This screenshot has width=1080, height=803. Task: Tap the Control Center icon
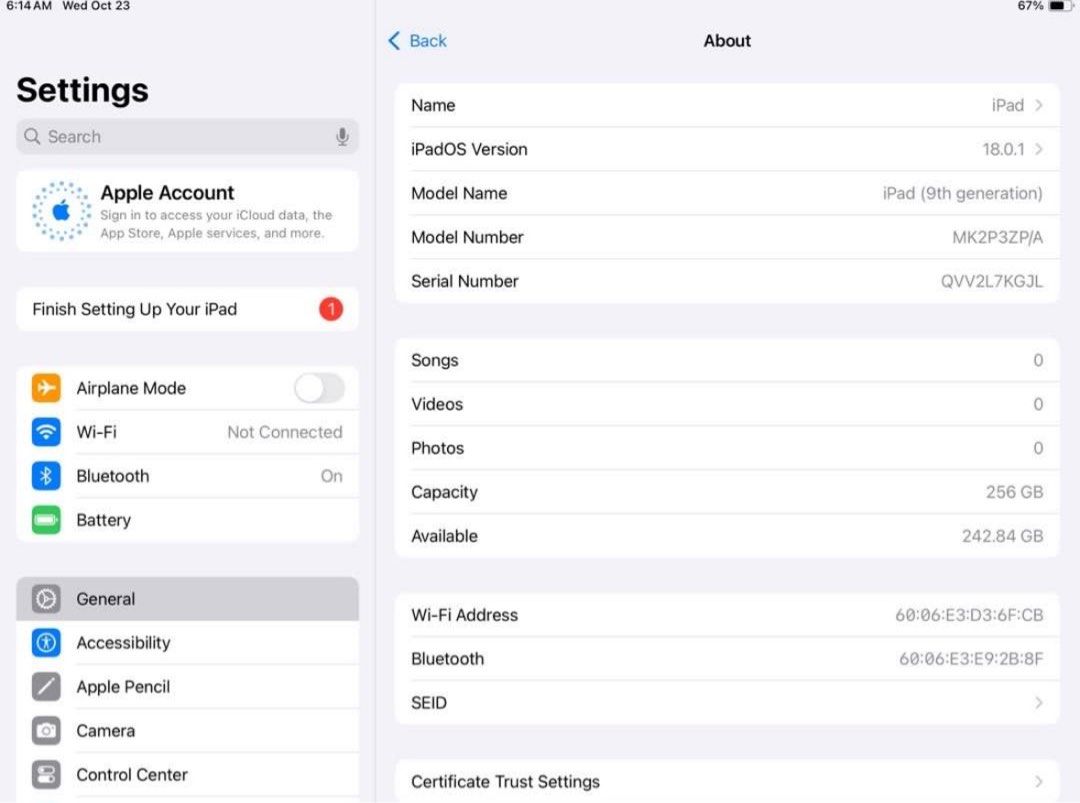click(x=46, y=775)
